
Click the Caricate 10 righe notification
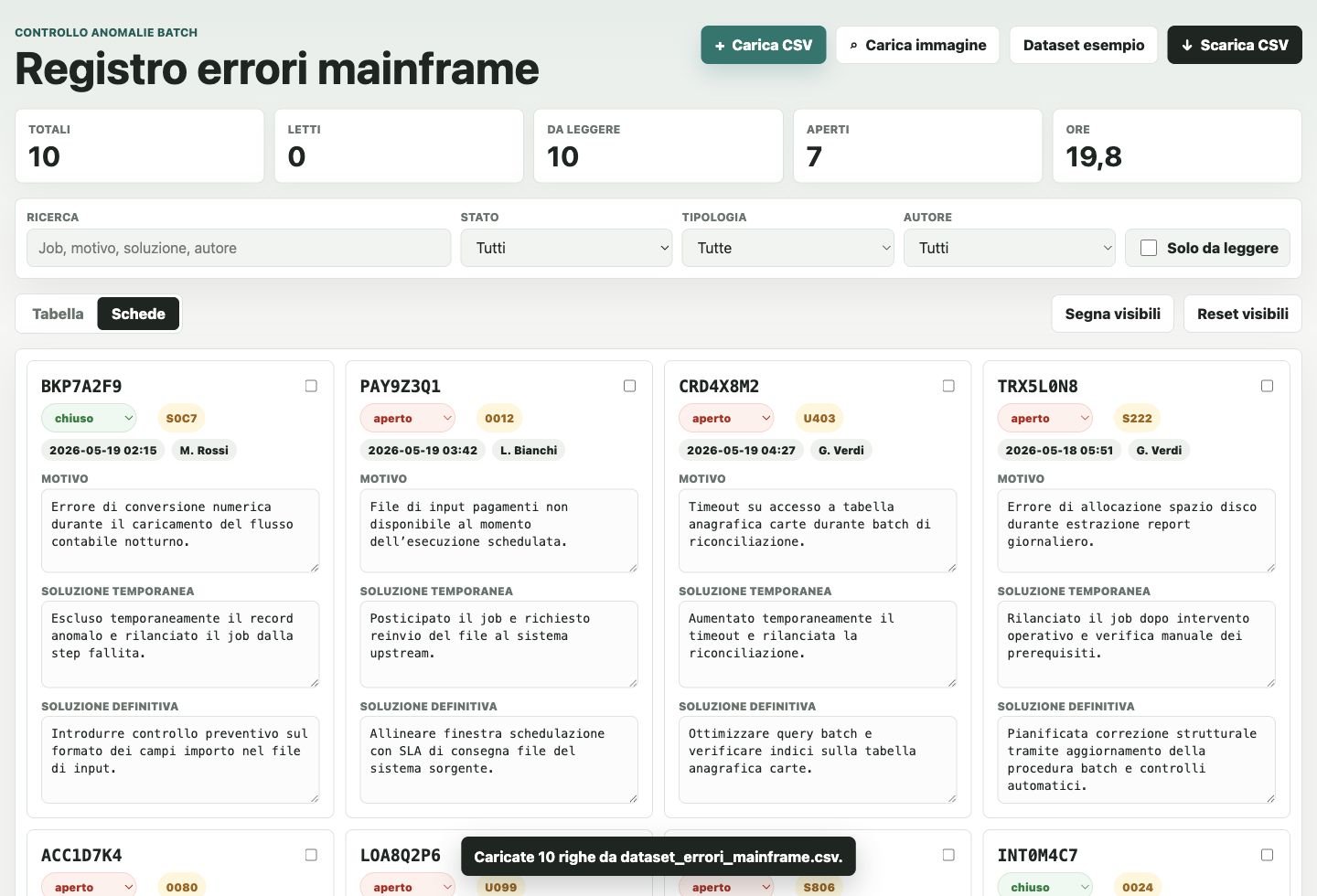[658, 857]
